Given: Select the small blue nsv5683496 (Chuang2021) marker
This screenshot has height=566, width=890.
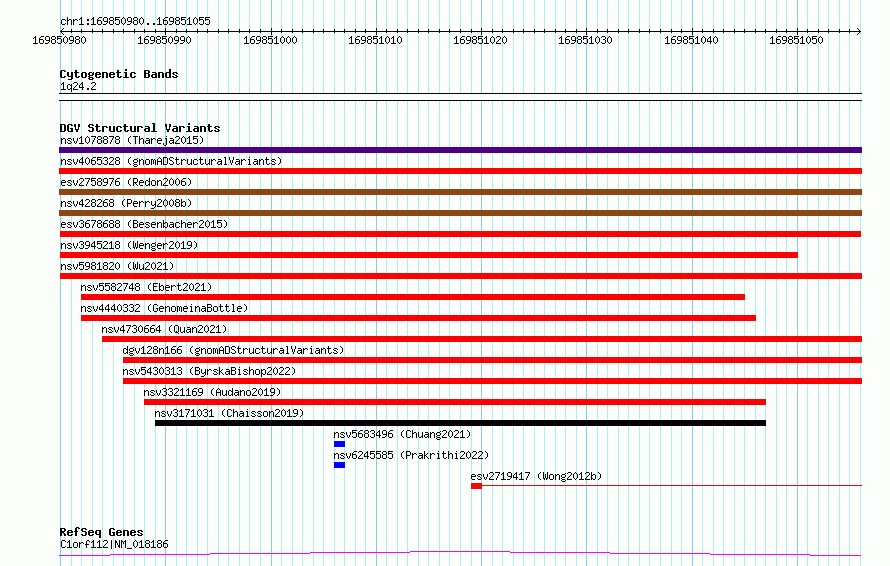Looking at the screenshot, I should click(339, 444).
